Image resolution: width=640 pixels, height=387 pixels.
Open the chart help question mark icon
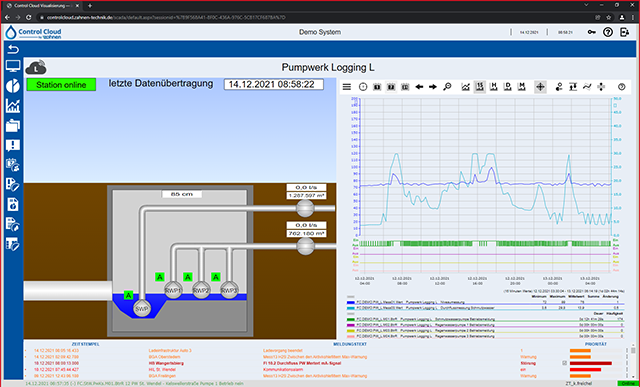pos(622,87)
